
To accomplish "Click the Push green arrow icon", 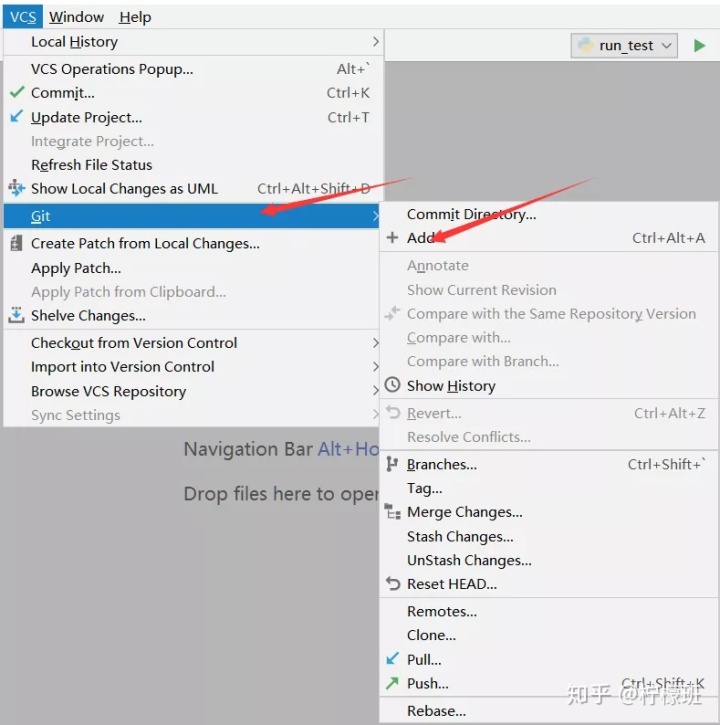I will (x=392, y=682).
